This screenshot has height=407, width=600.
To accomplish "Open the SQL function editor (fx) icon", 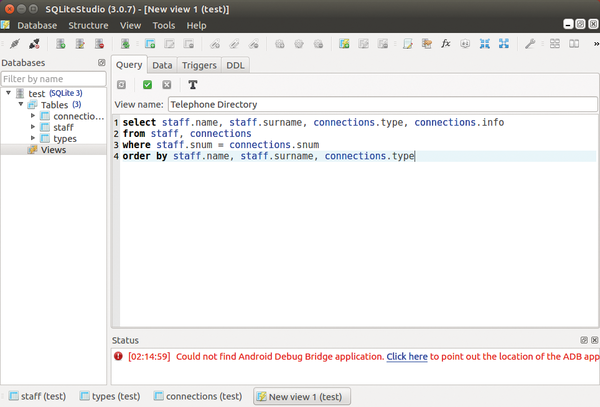I will coord(446,44).
